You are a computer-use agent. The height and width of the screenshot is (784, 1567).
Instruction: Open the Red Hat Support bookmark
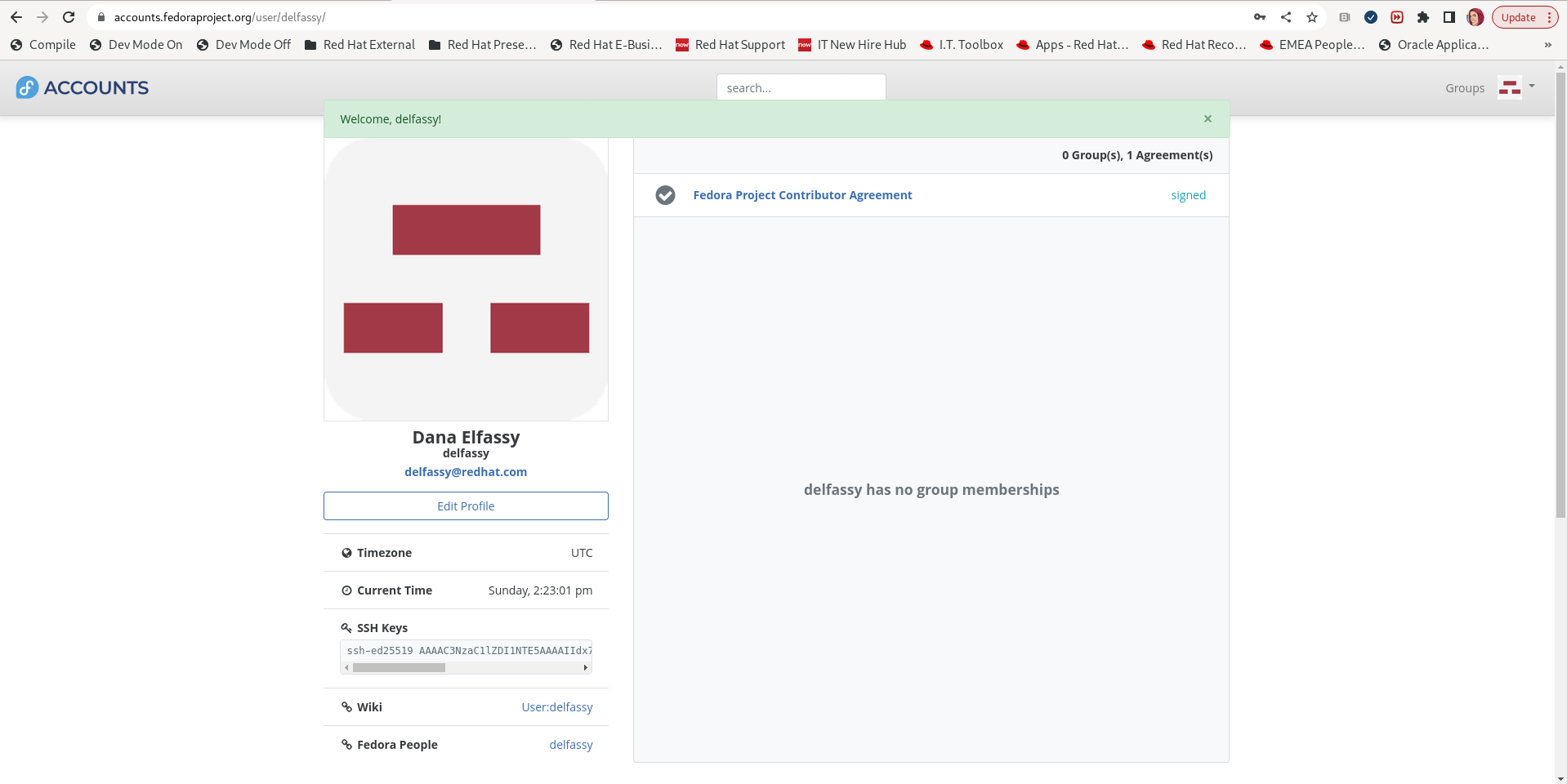730,45
